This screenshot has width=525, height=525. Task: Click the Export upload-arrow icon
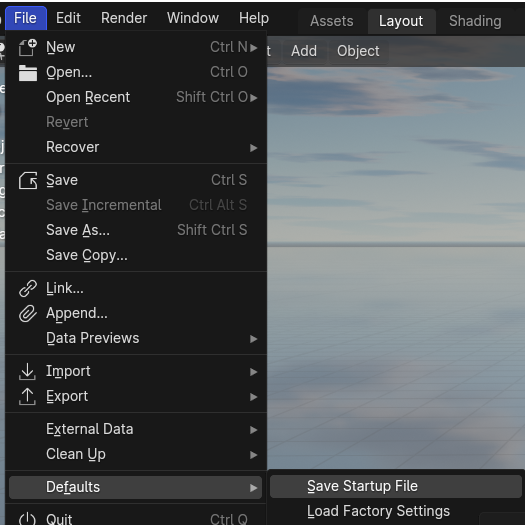coord(27,397)
